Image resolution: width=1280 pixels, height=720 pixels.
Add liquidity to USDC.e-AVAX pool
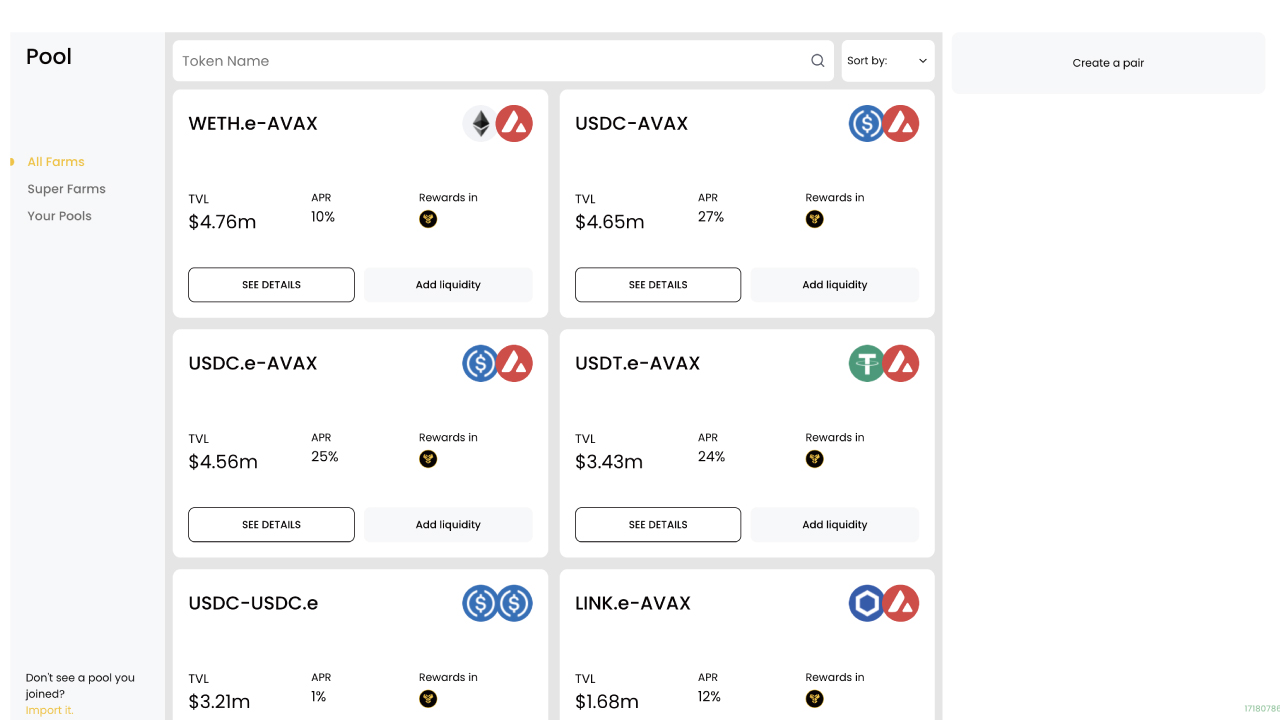click(448, 524)
